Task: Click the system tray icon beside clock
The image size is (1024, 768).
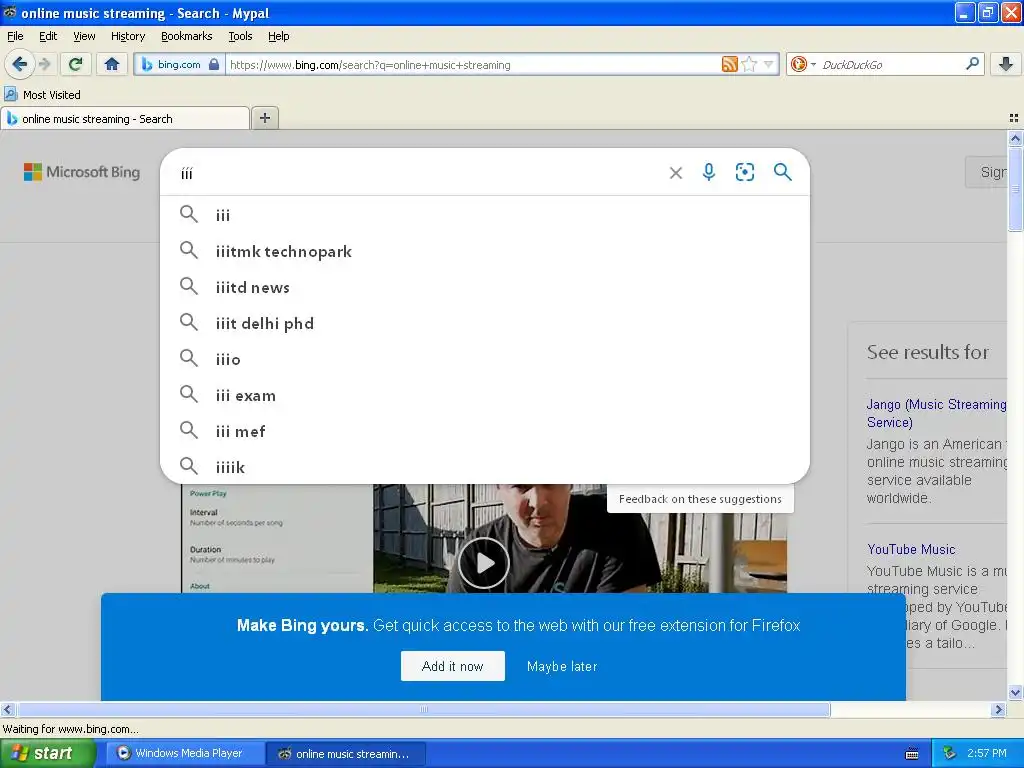Action: [x=950, y=754]
